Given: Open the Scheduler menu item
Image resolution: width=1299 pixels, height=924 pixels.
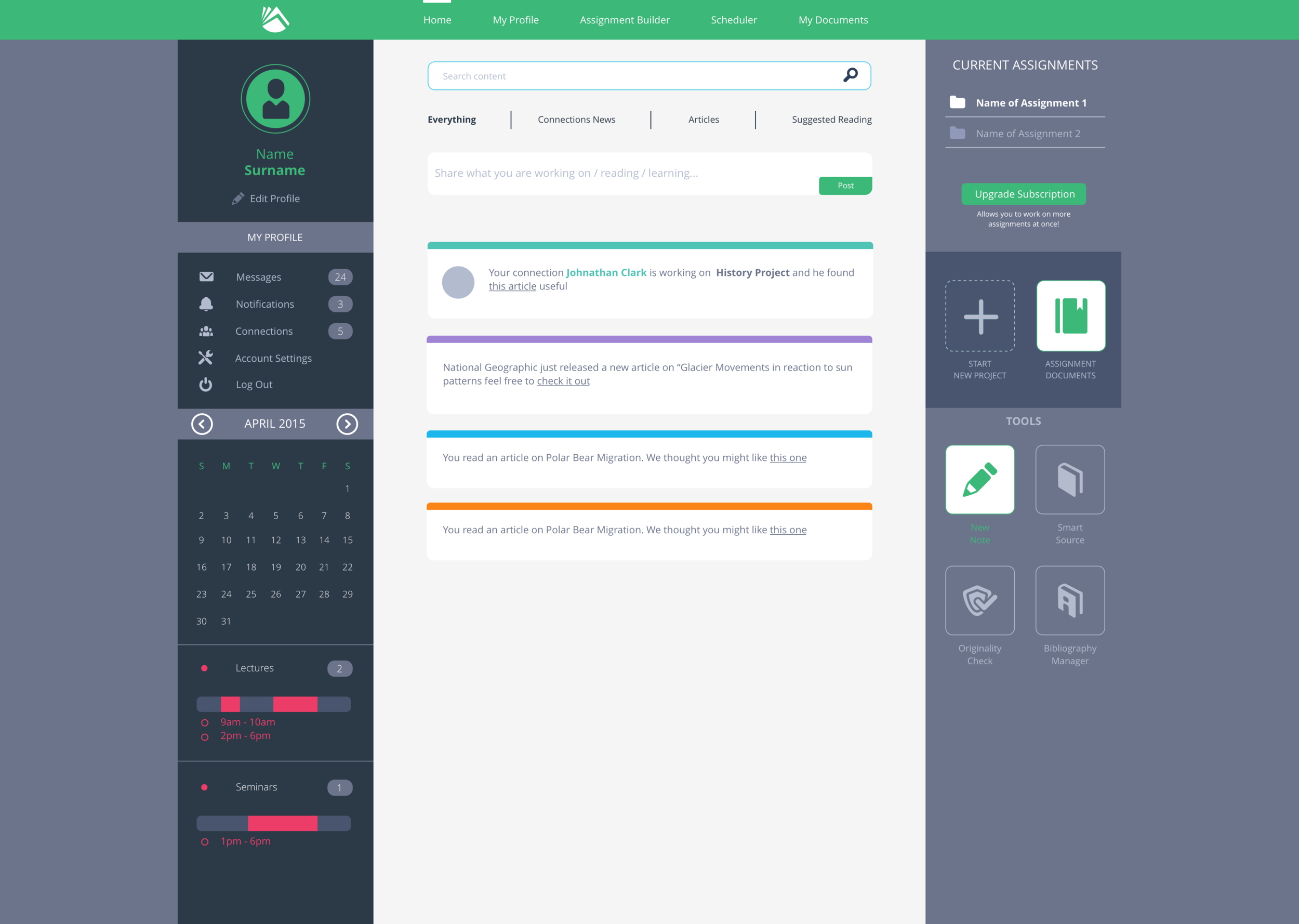Looking at the screenshot, I should [733, 20].
